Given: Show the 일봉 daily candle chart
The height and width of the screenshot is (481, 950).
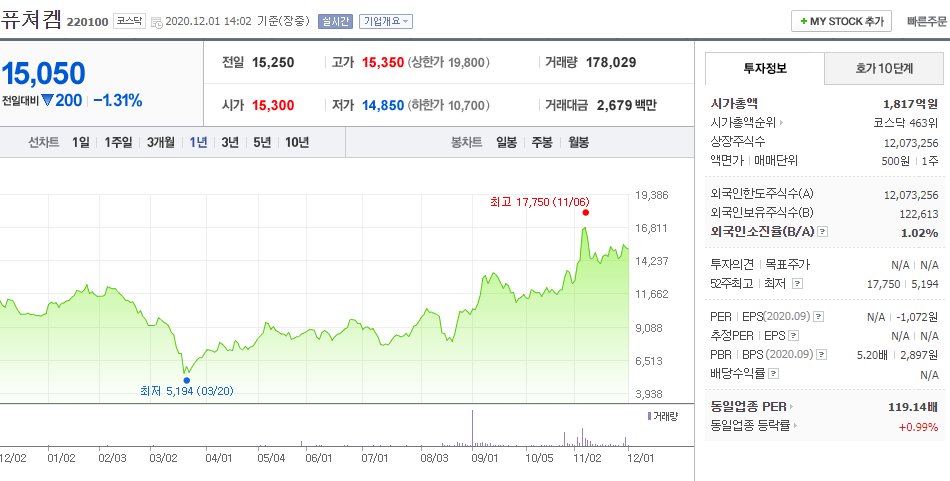Looking at the screenshot, I should tap(507, 142).
